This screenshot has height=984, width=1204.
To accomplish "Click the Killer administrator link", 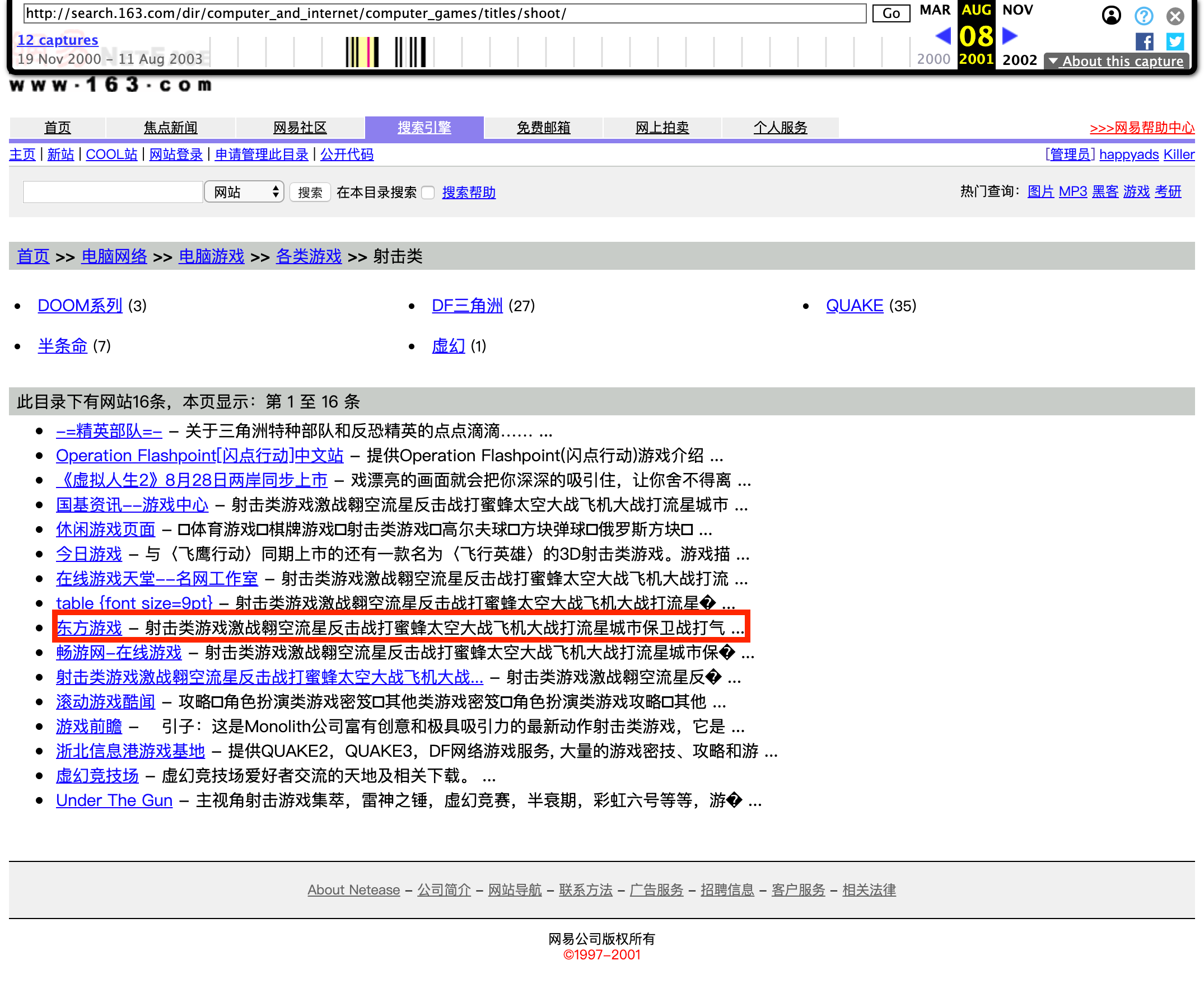I will pos(1178,154).
